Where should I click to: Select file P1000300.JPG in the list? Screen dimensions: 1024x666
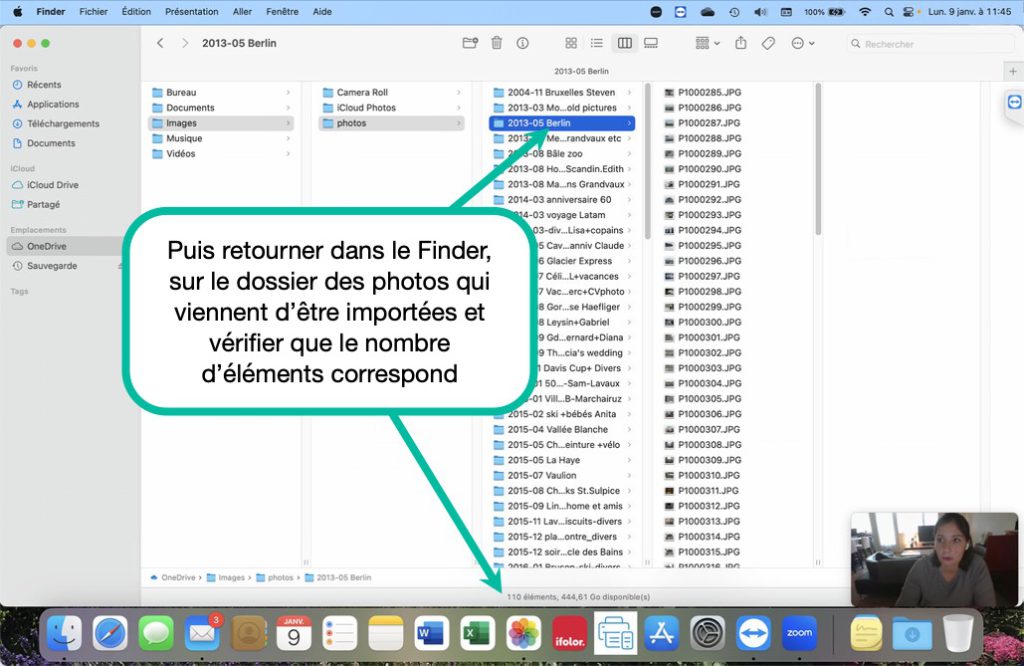pos(709,322)
